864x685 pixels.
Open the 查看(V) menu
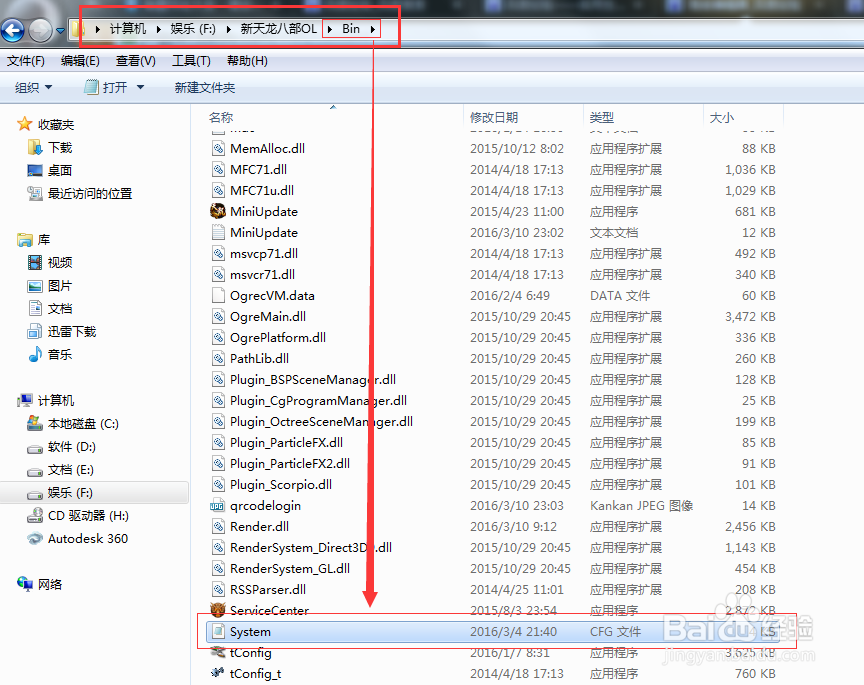tap(136, 61)
